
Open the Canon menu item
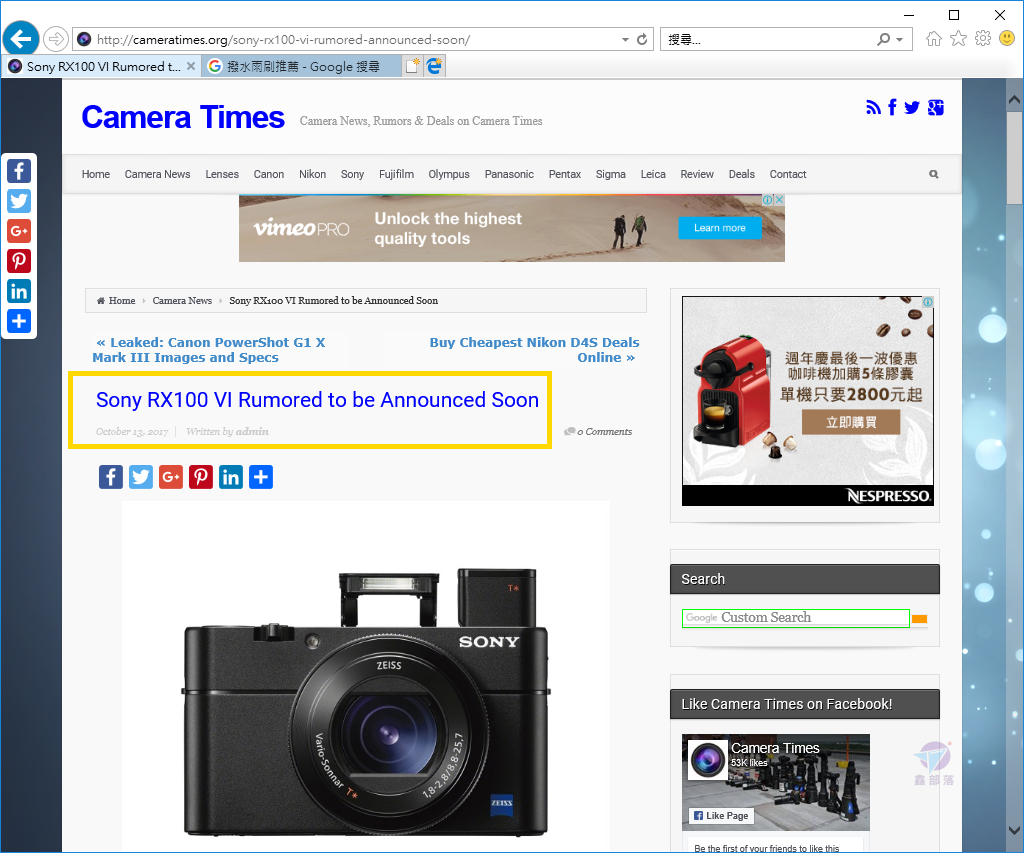269,174
